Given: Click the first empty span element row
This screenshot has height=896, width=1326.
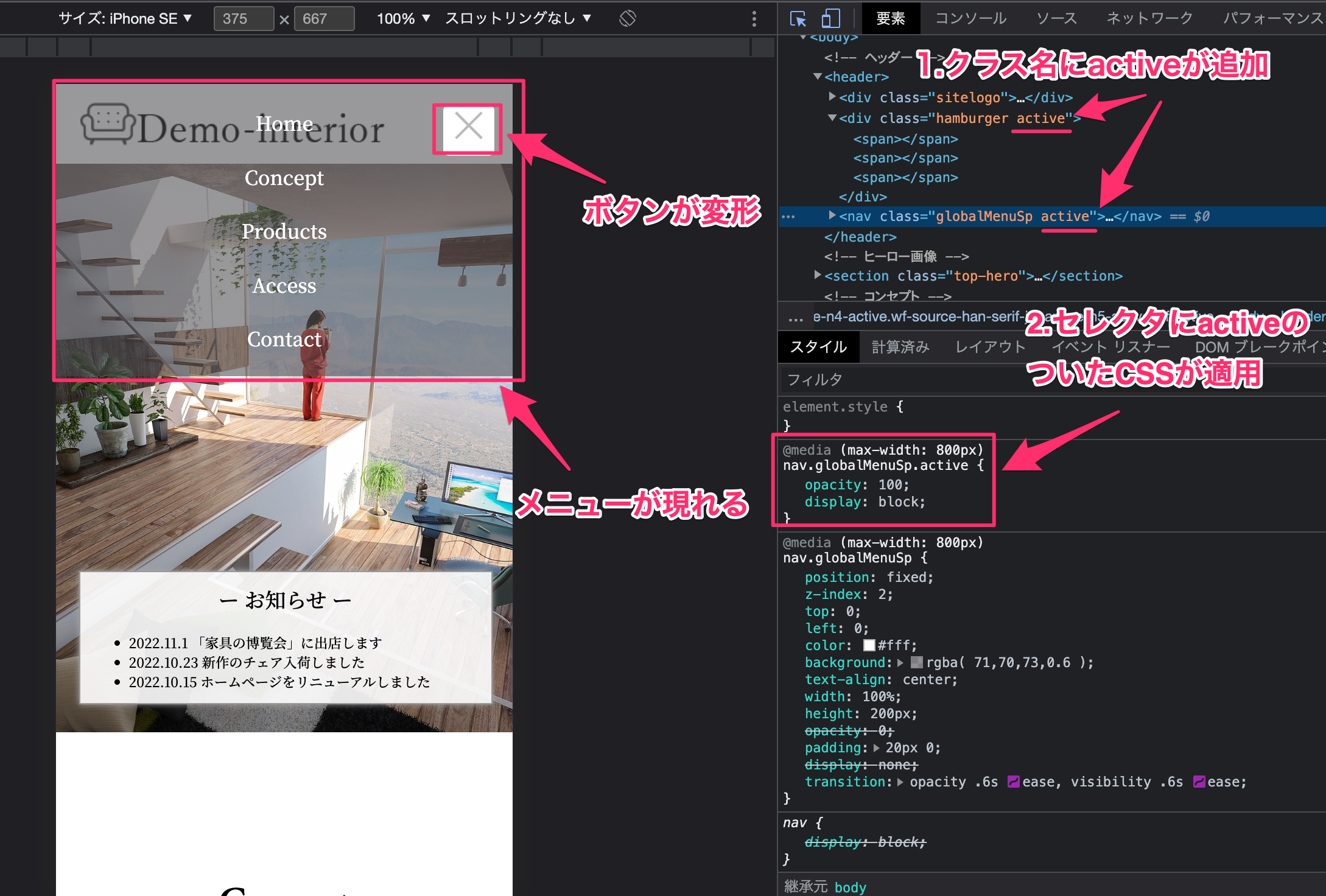Looking at the screenshot, I should click(905, 139).
